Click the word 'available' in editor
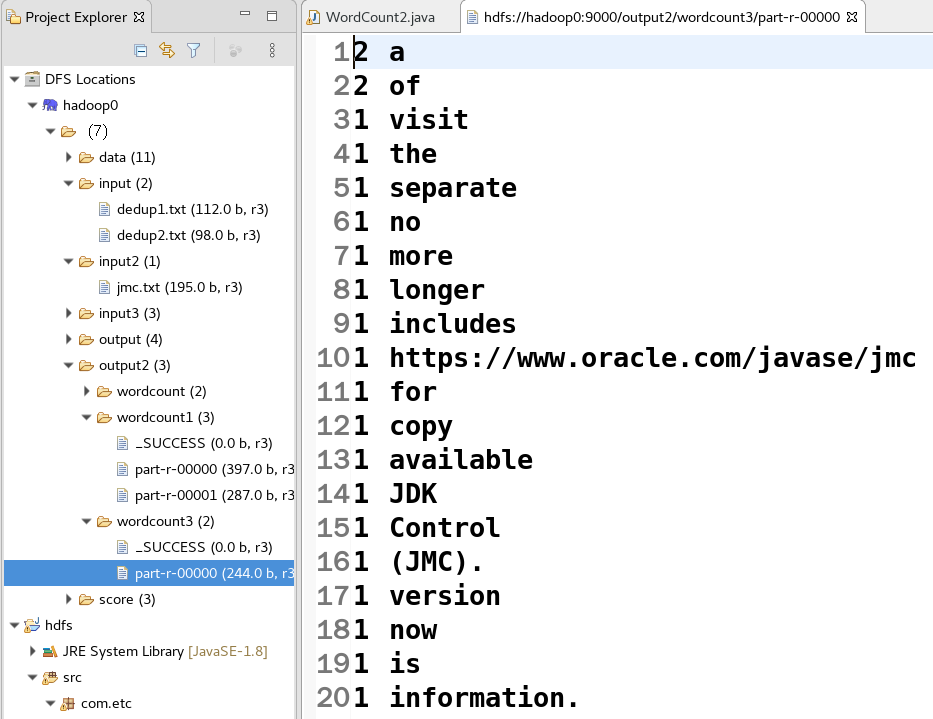This screenshot has height=719, width=933. pyautogui.click(x=461, y=459)
